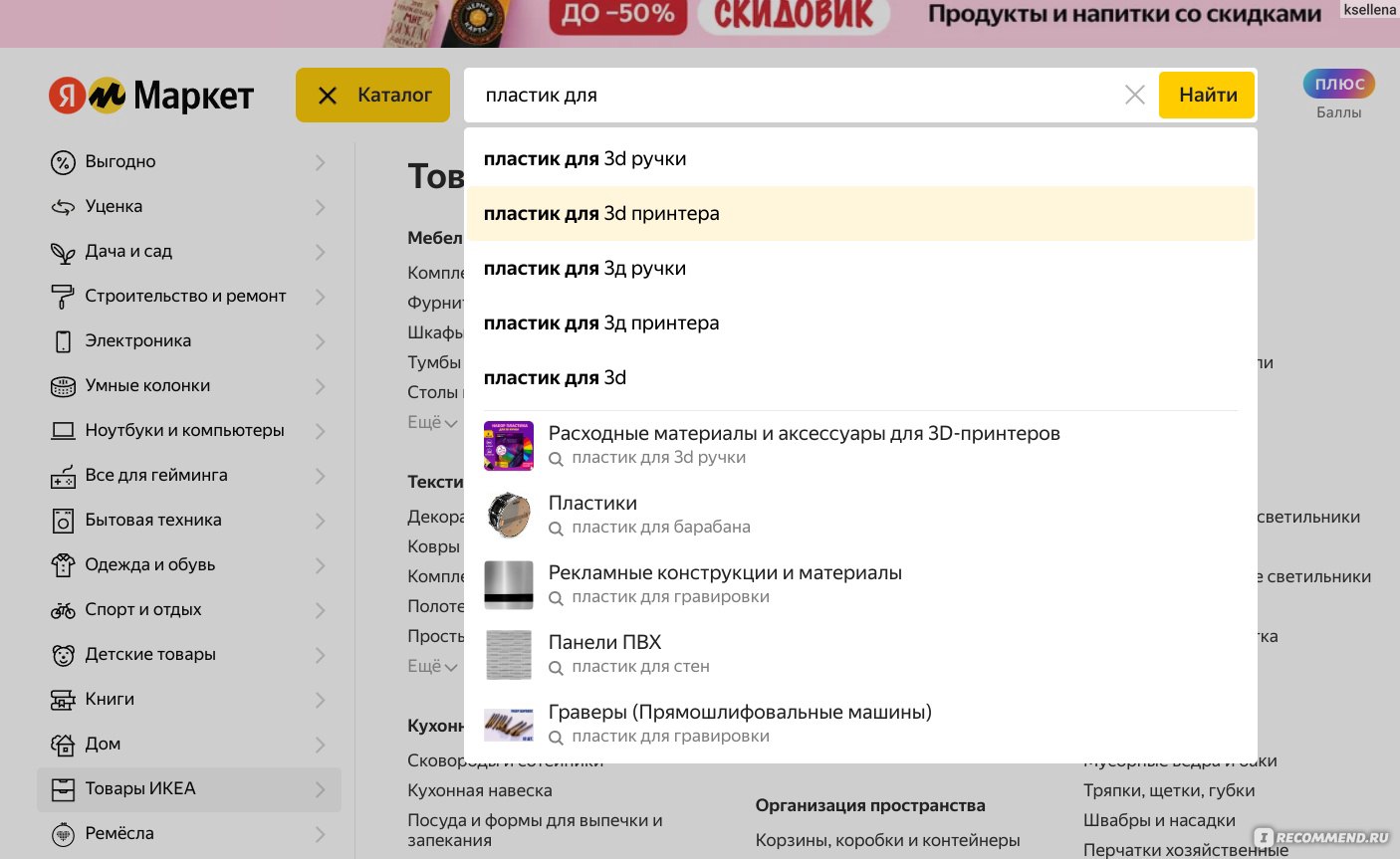This screenshot has height=859, width=1400.
Task: Select suggestion пластик для 3d ручки
Action: coord(860,158)
